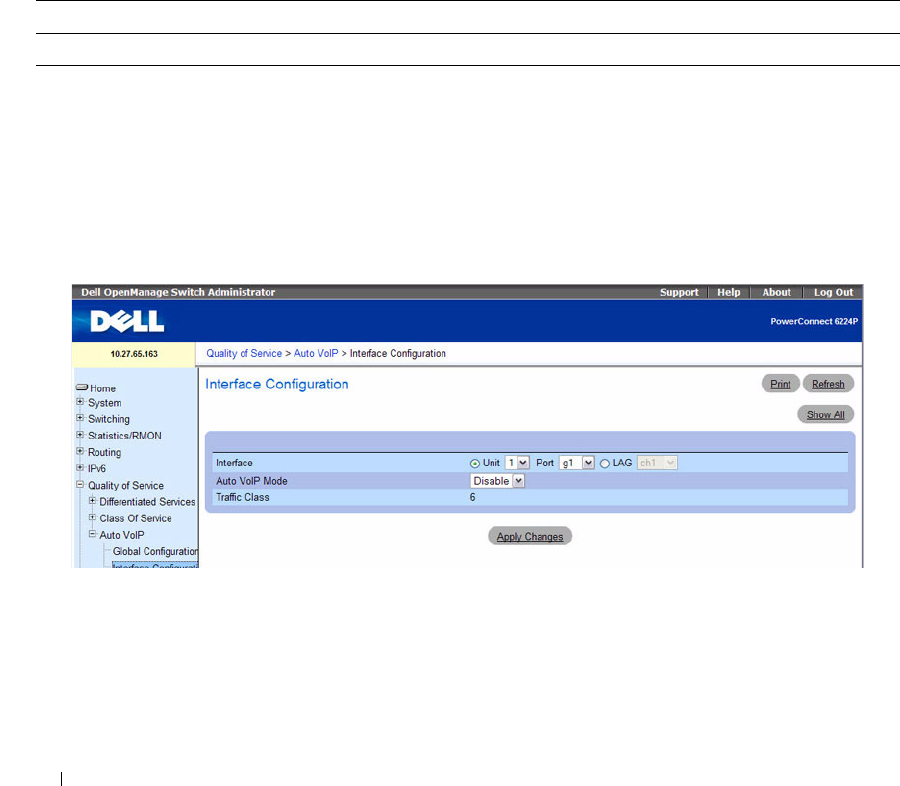The width and height of the screenshot is (900, 786).
Task: Expand the Switching tree node
Action: pyautogui.click(x=80, y=418)
